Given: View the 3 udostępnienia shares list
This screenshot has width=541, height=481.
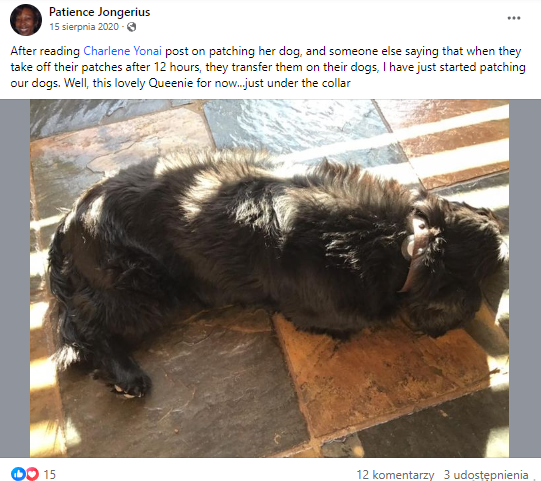Looking at the screenshot, I should (x=486, y=474).
